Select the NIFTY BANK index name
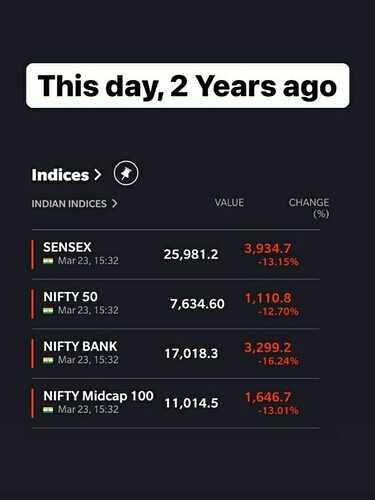This screenshot has width=375, height=500. [x=80, y=347]
